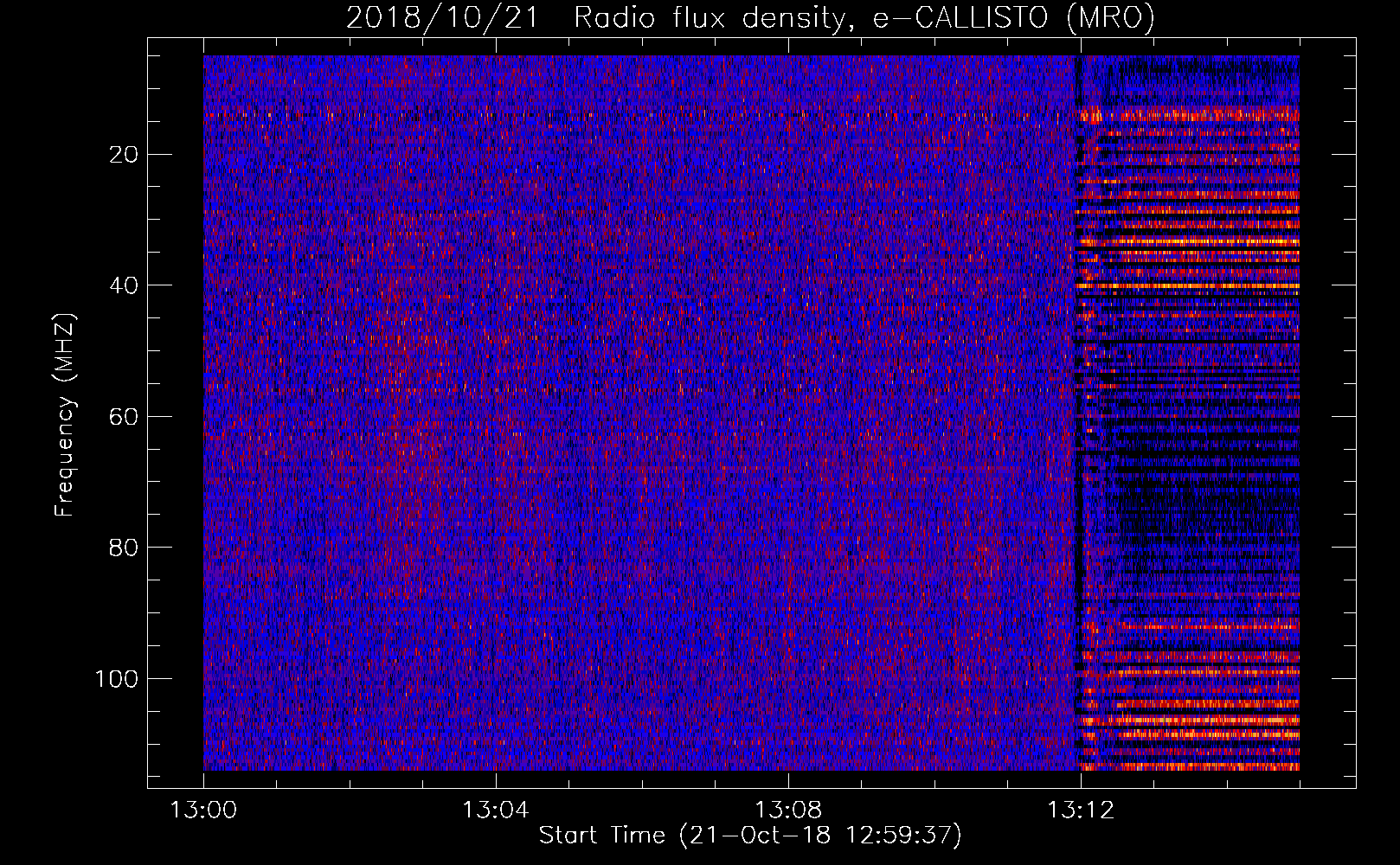Viewport: 1400px width, 865px height.
Task: Click the "13:12" time tick label
Action: click(1081, 811)
